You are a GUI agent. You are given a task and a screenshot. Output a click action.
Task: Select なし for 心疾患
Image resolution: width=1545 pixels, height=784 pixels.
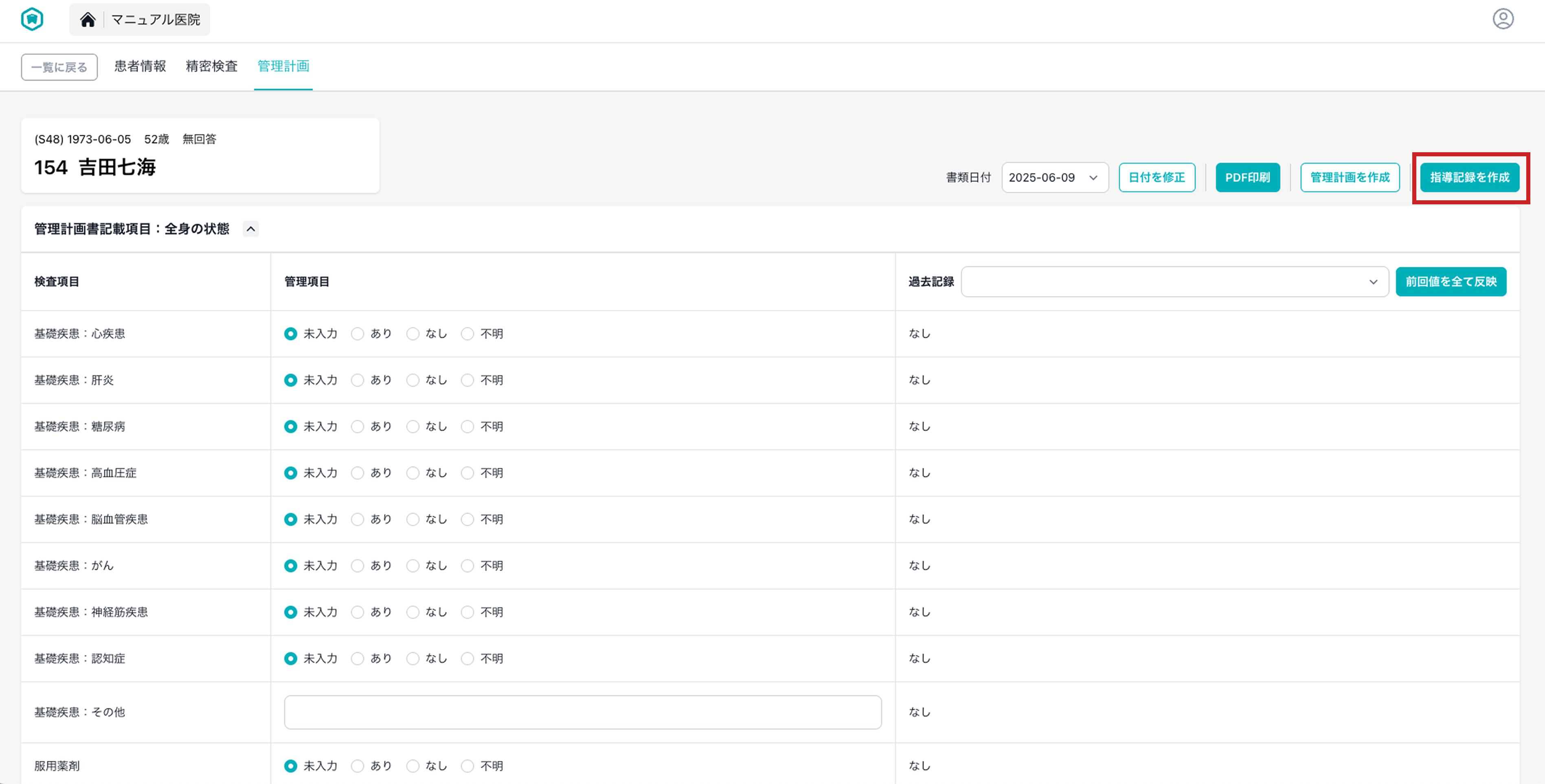coord(413,334)
